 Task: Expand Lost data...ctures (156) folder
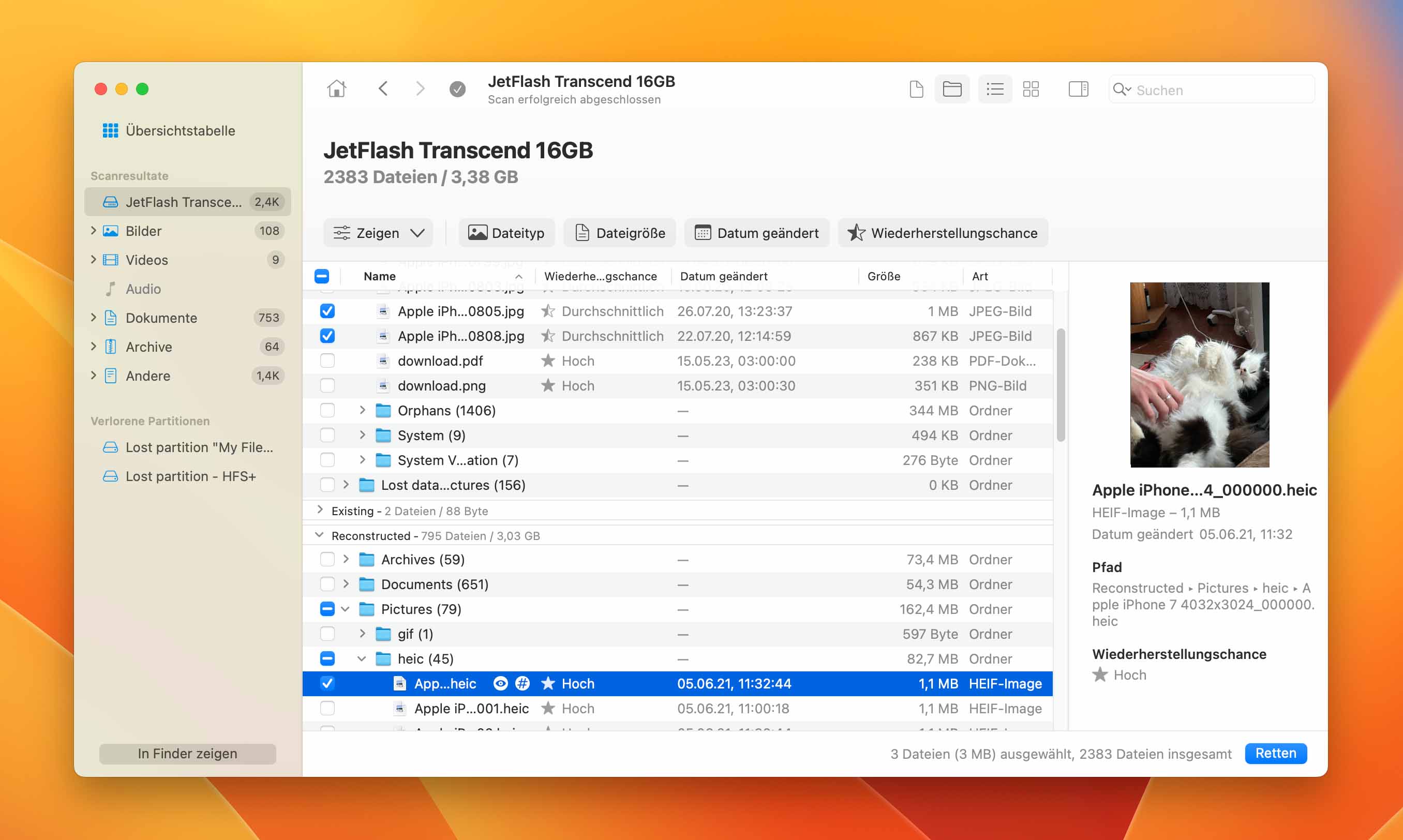point(346,485)
